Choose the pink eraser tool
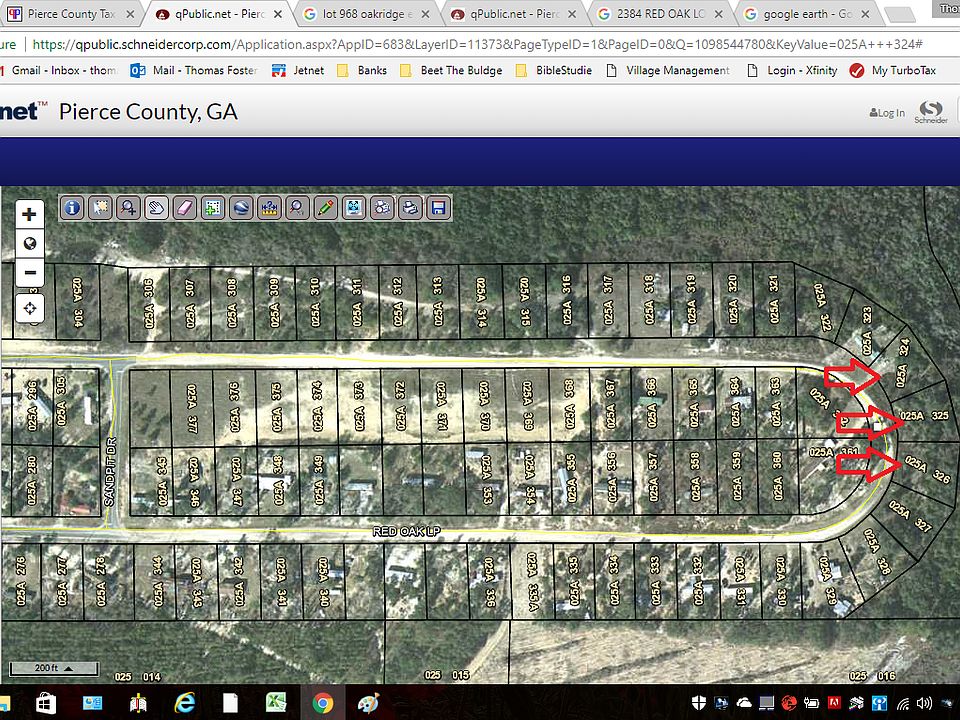Screen dimensions: 960x720 184,207
